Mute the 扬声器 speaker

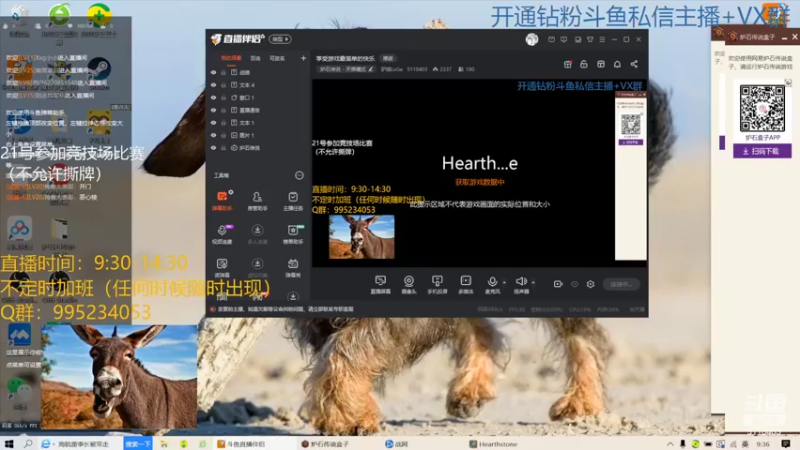point(521,284)
